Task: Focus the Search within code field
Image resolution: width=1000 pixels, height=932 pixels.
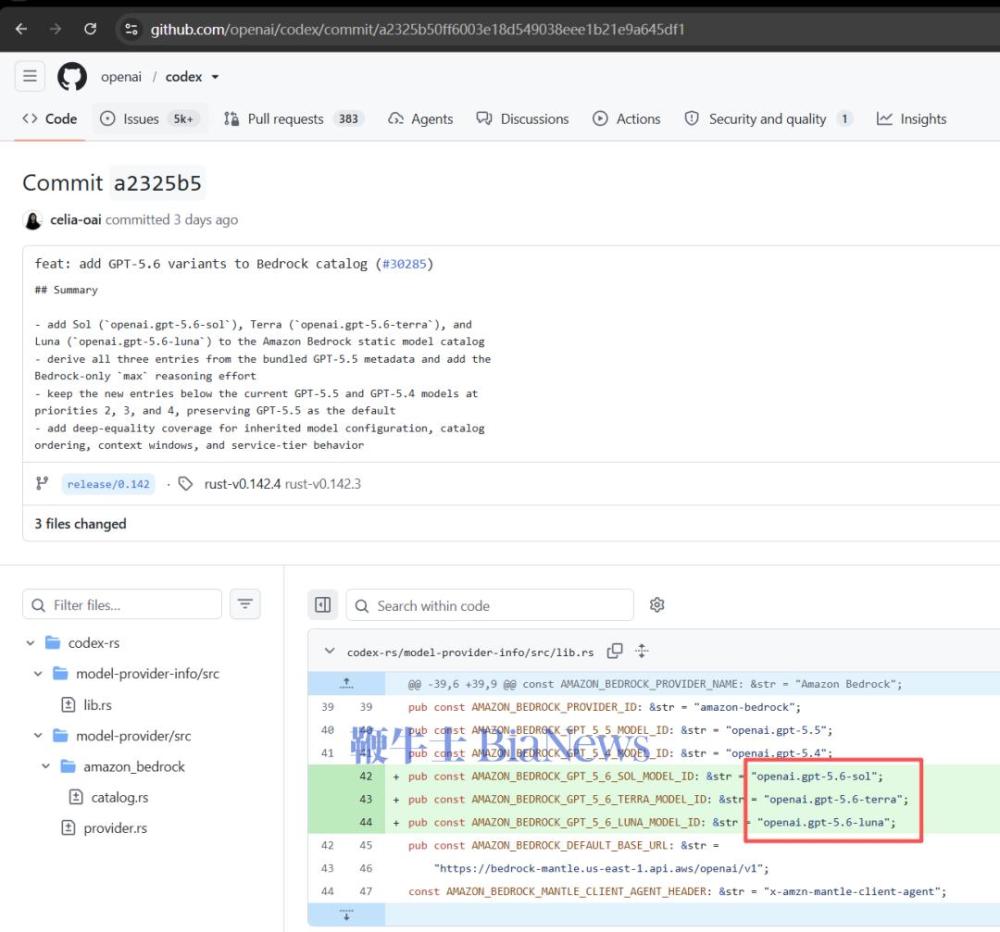Action: click(x=490, y=605)
